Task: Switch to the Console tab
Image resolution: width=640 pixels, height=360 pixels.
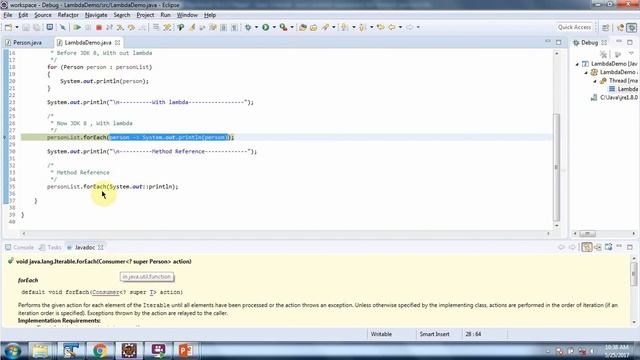Action: 19,247
